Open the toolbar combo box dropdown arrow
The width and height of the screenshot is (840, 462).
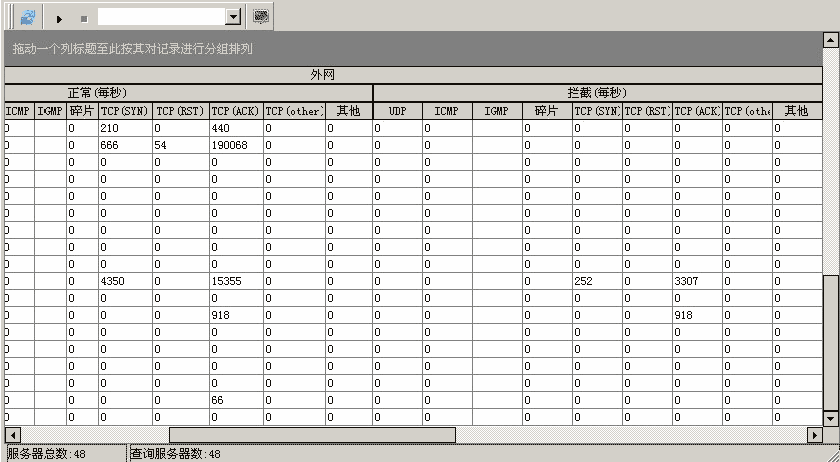(x=233, y=17)
